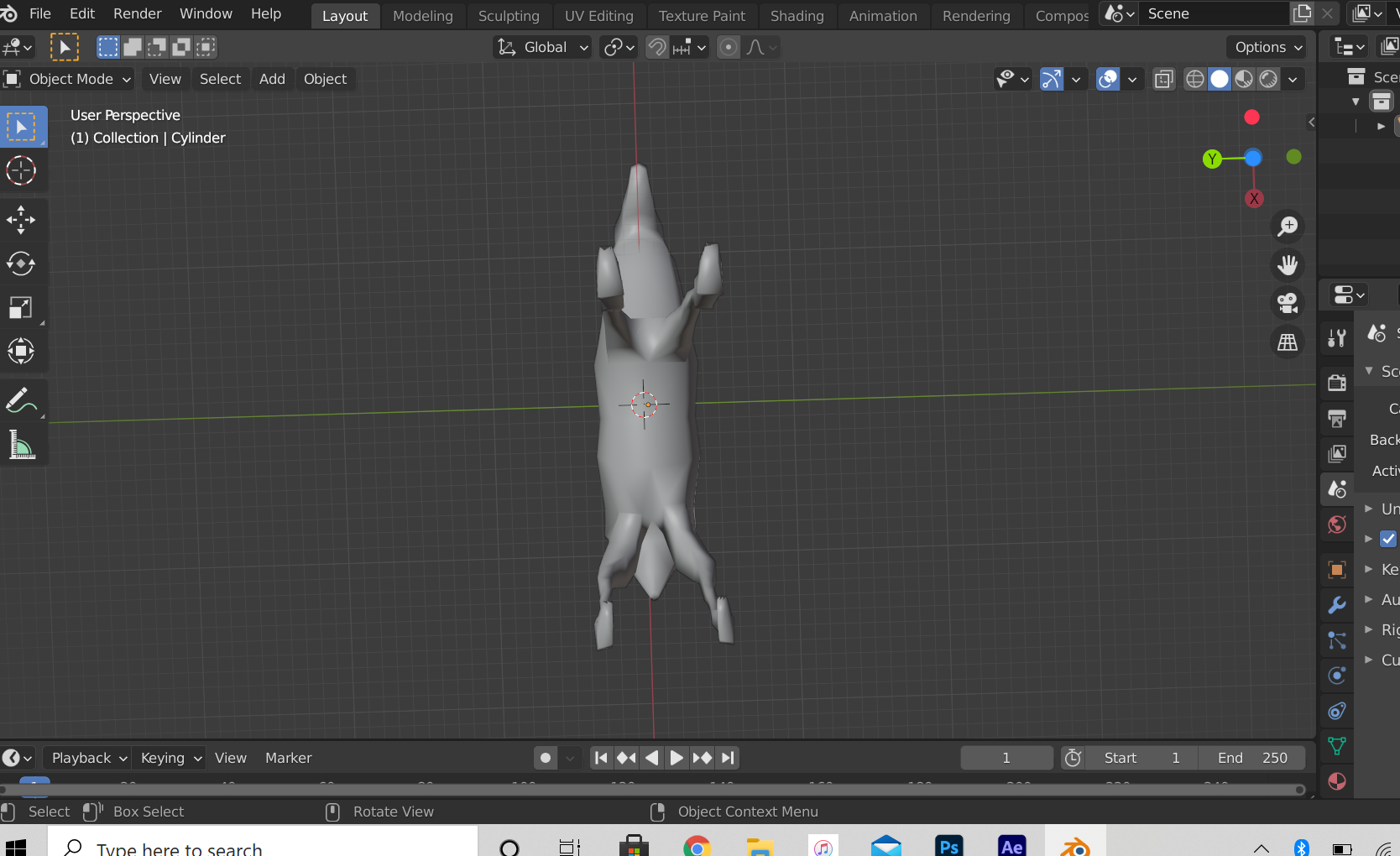Open the Particles properties tab
The image size is (1400, 856).
[1337, 640]
